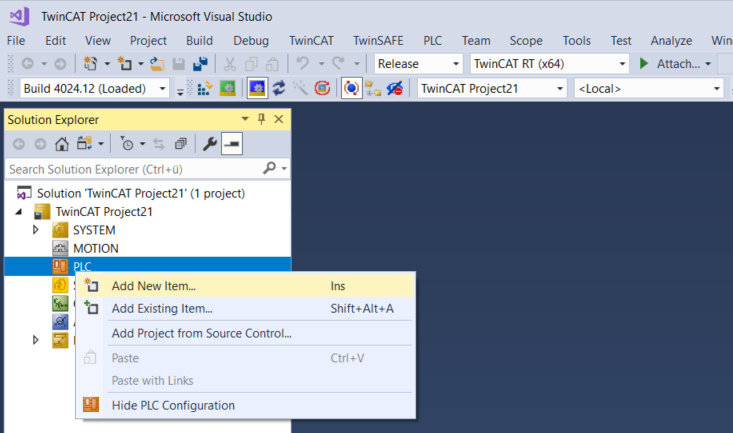Choose Hide PLC Configuration from context menu
The height and width of the screenshot is (433, 733).
[x=246, y=405]
